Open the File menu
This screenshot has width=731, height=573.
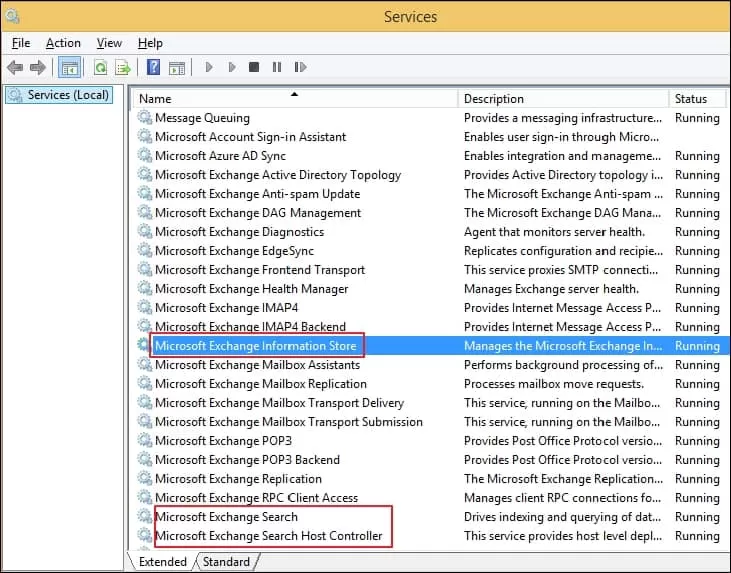21,43
